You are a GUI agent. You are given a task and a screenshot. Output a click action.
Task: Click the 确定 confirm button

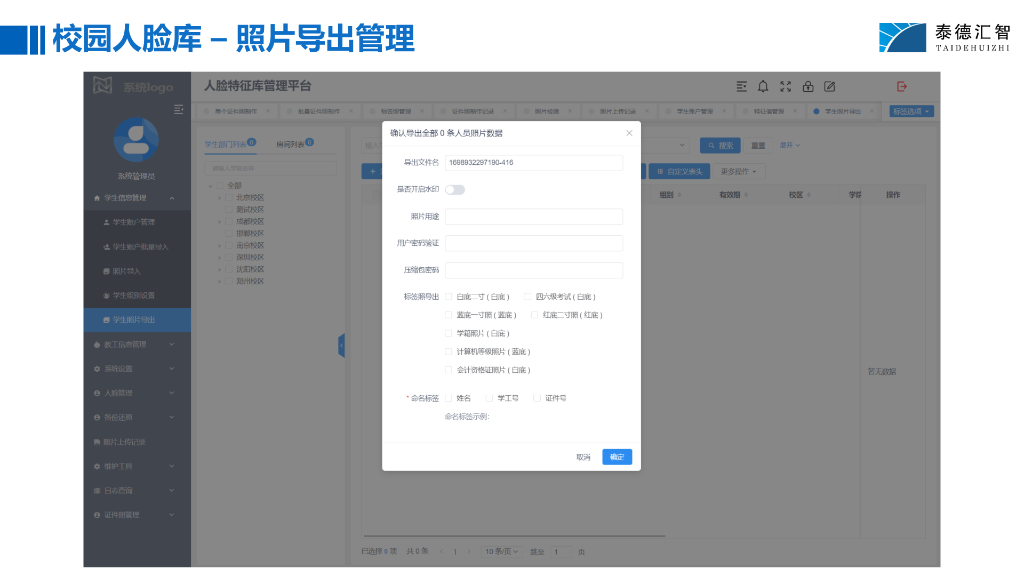[616, 456]
